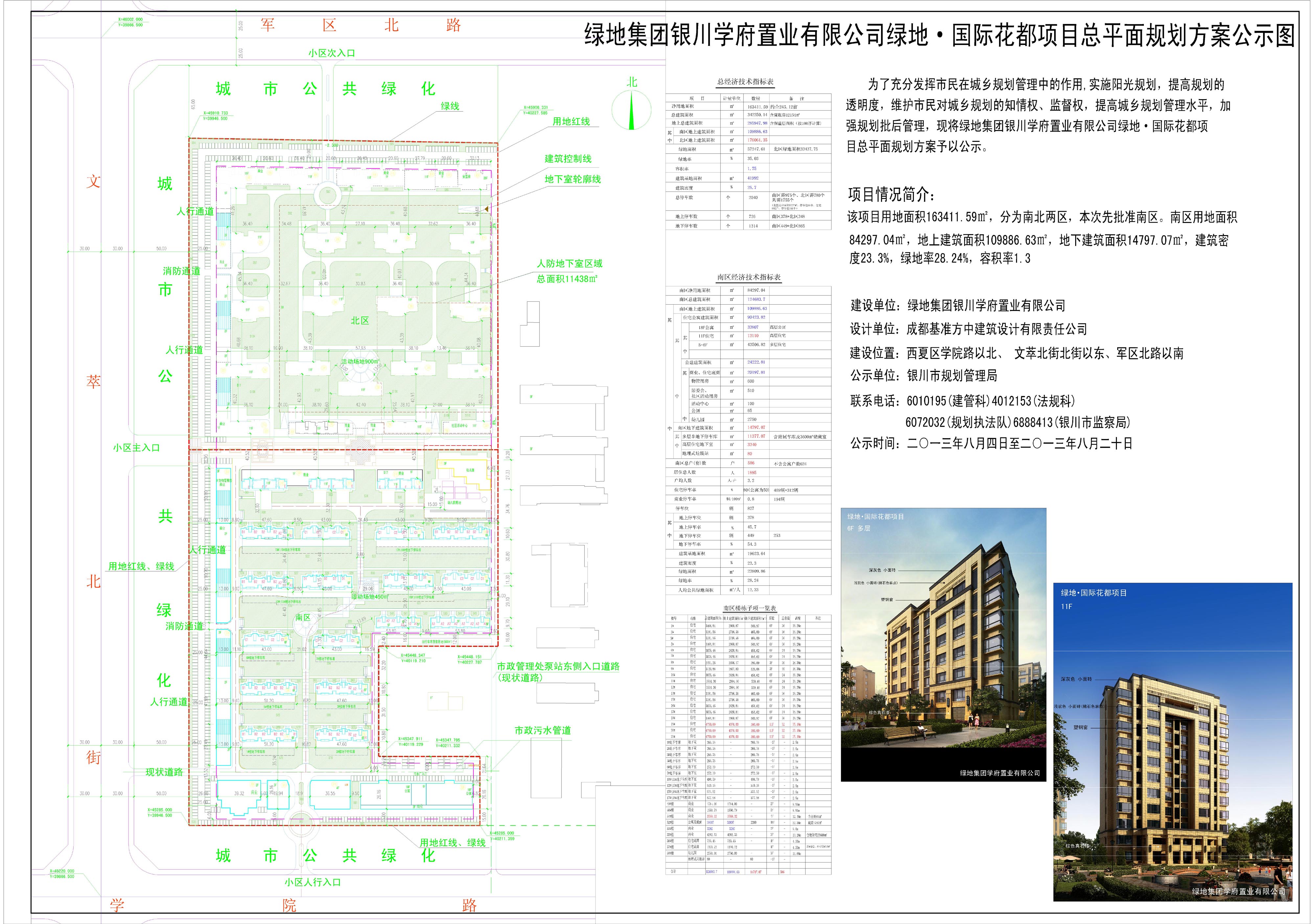The width and height of the screenshot is (1314, 924).
Task: Click the X=45347.911 coordinate annotation
Action: pos(410,741)
